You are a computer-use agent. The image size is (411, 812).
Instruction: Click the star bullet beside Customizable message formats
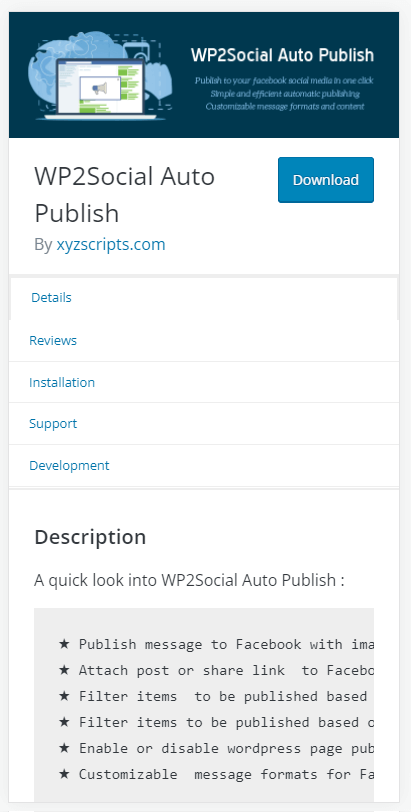[64, 774]
